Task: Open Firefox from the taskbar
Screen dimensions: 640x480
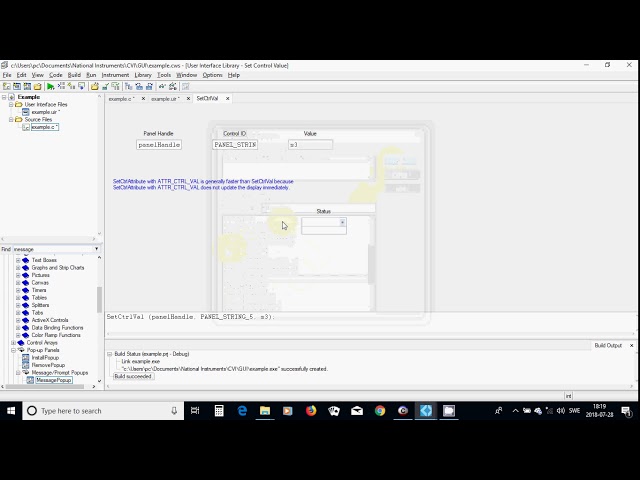Action: point(311,411)
